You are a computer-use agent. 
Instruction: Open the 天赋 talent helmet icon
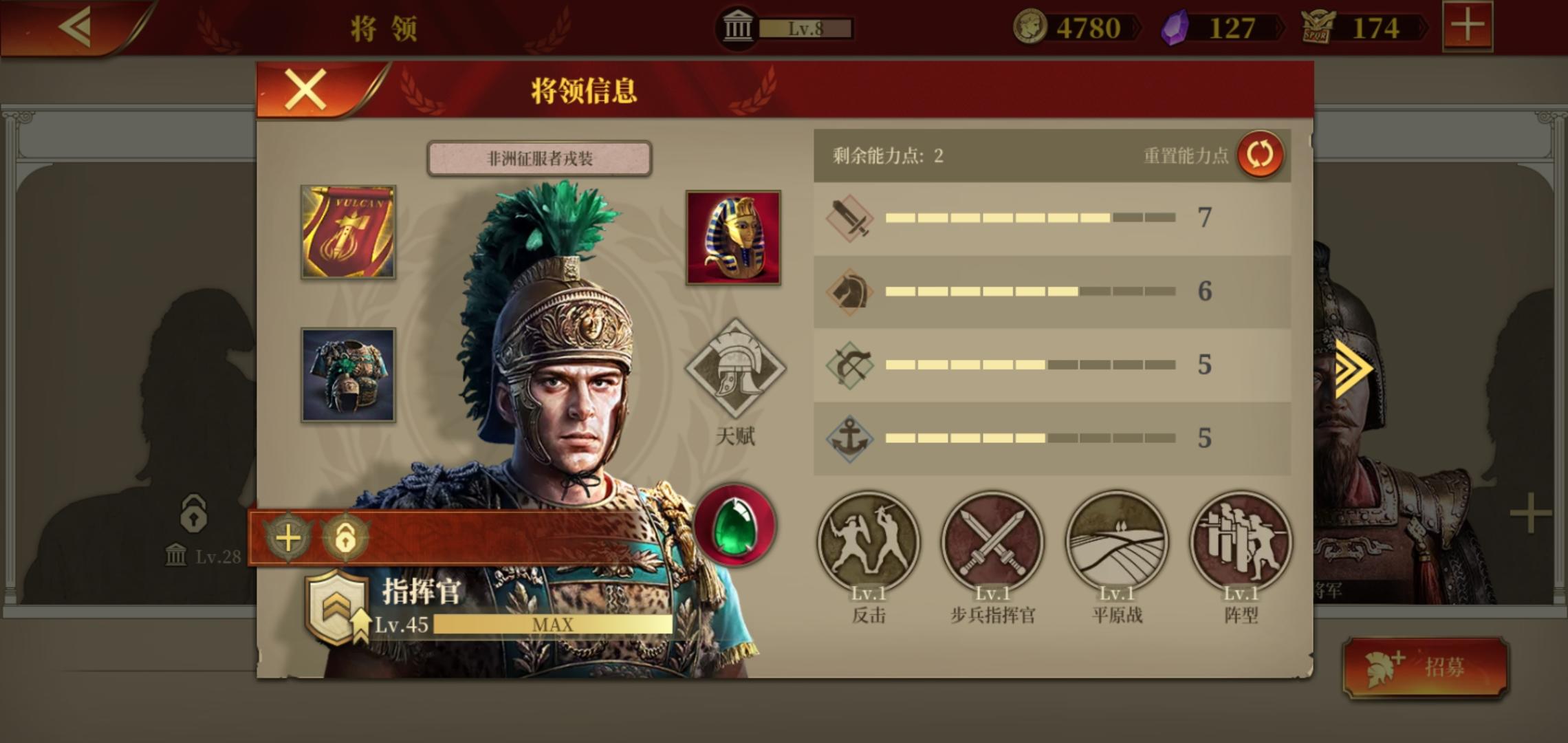(735, 369)
